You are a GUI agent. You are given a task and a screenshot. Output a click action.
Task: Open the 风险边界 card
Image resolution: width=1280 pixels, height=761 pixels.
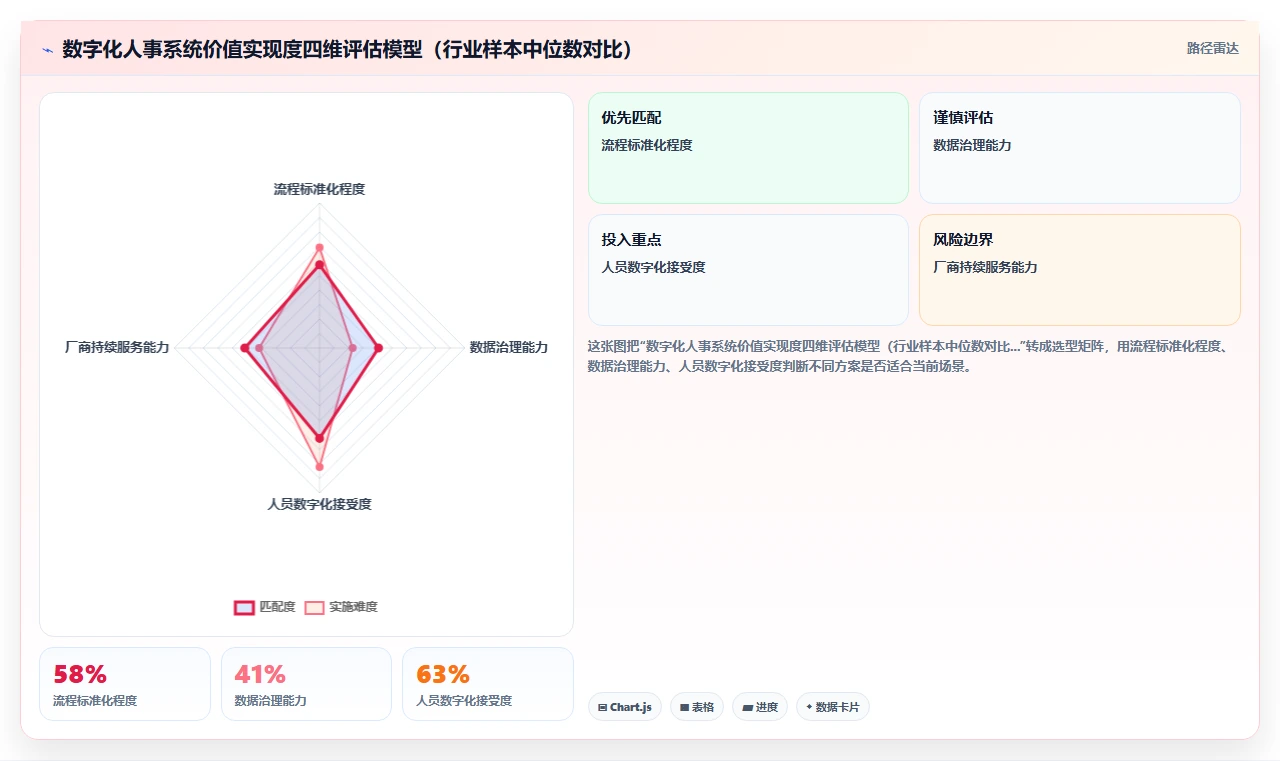click(x=1079, y=270)
